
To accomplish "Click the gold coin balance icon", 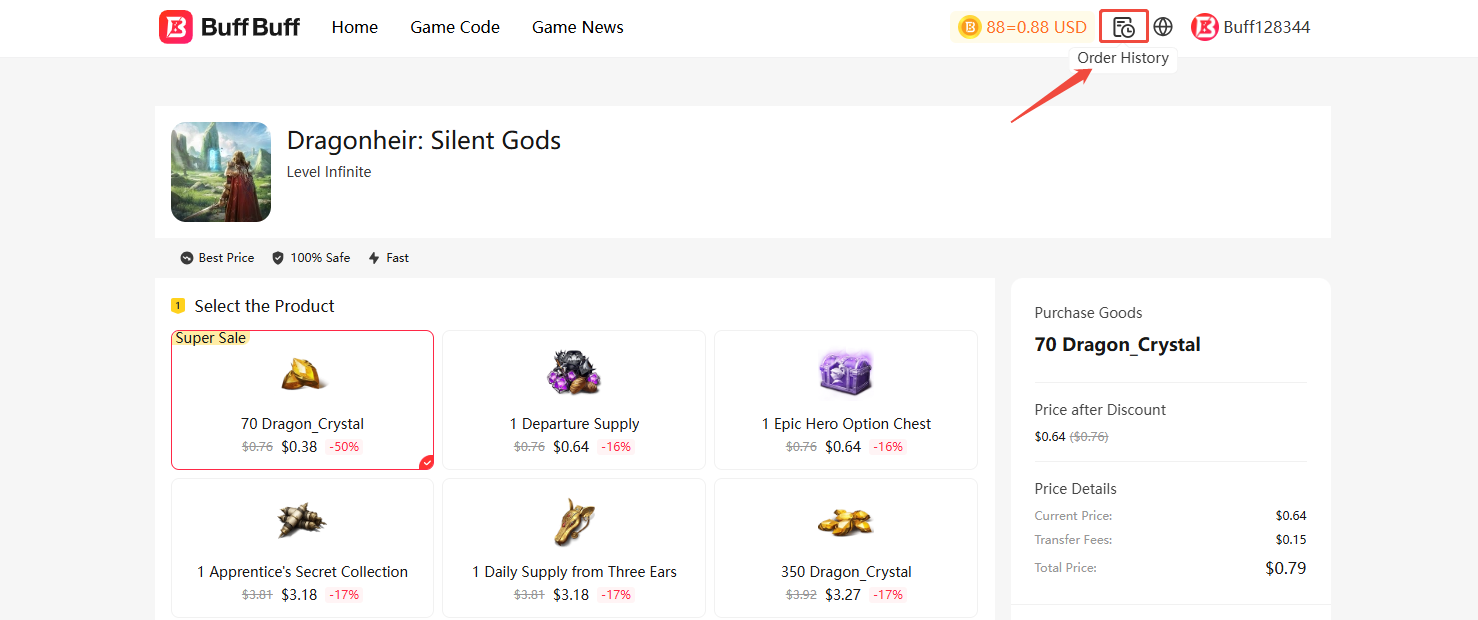I will [x=969, y=27].
